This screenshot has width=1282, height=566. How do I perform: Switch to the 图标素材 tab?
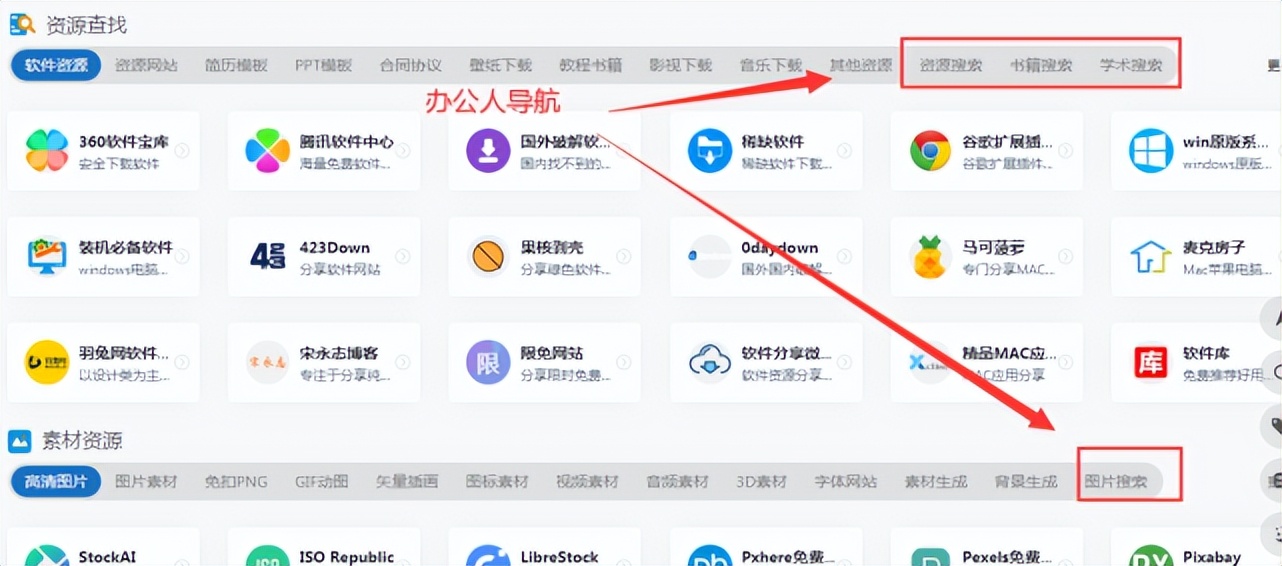point(496,481)
